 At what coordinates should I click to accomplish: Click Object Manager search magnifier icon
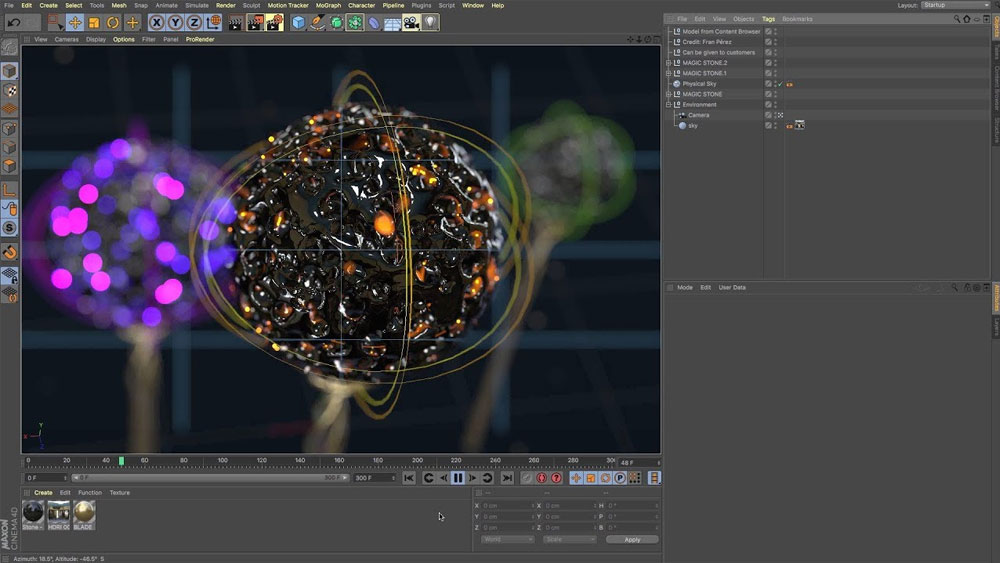coord(957,19)
